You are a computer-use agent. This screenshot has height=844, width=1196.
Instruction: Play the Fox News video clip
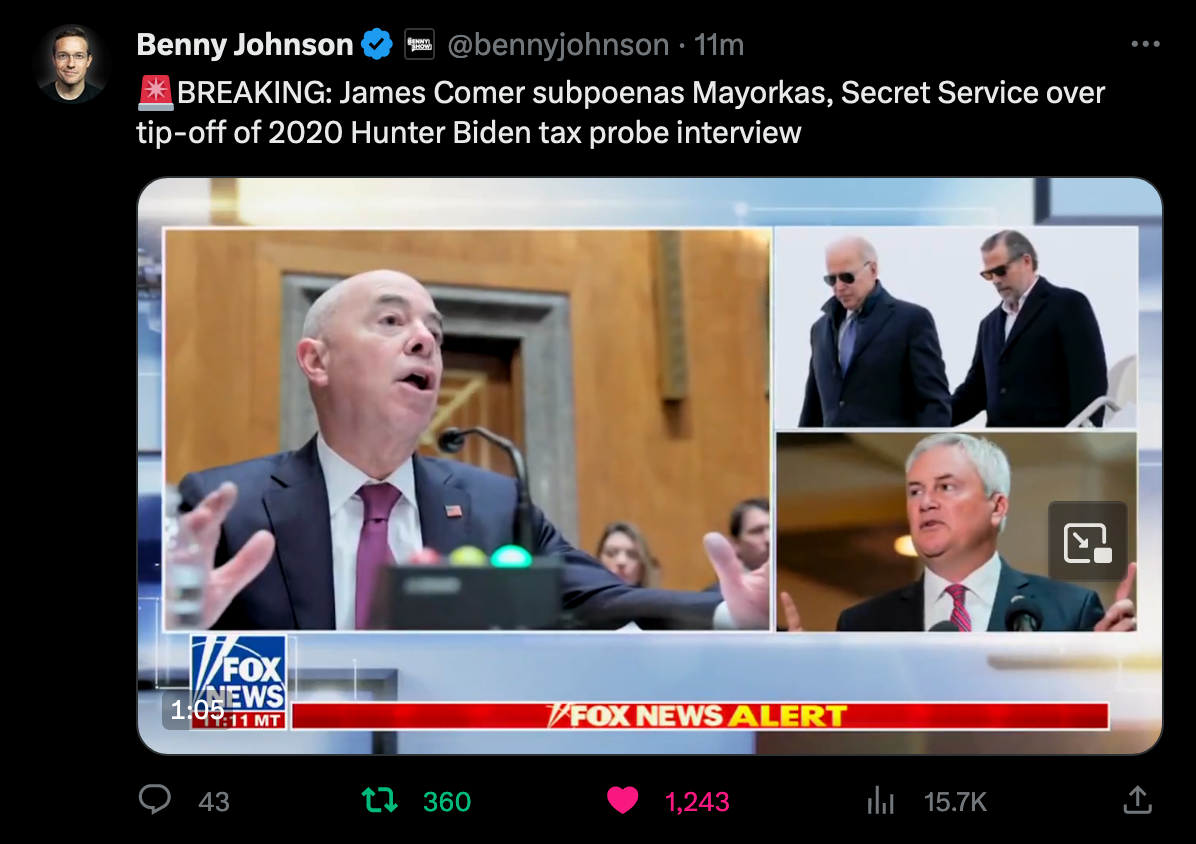pos(650,466)
